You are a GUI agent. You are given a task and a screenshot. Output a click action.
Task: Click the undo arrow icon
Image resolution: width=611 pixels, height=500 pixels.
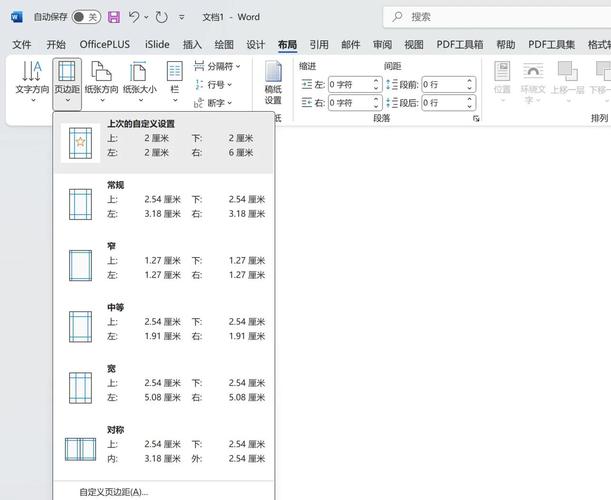pyautogui.click(x=135, y=17)
